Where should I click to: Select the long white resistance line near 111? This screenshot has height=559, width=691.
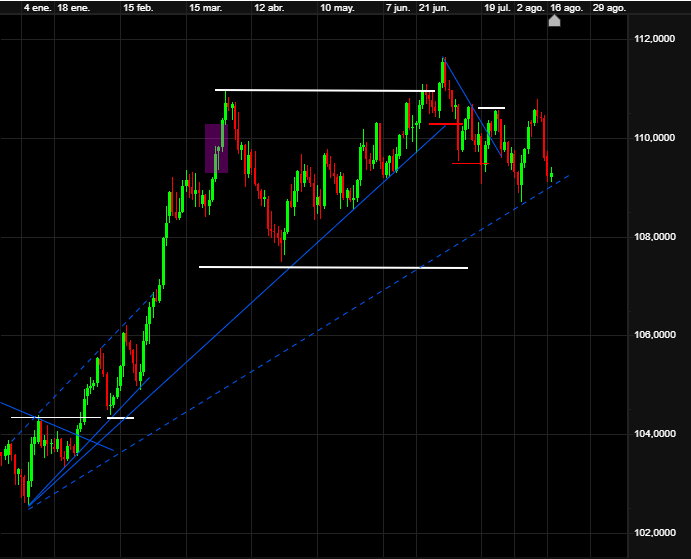point(325,90)
